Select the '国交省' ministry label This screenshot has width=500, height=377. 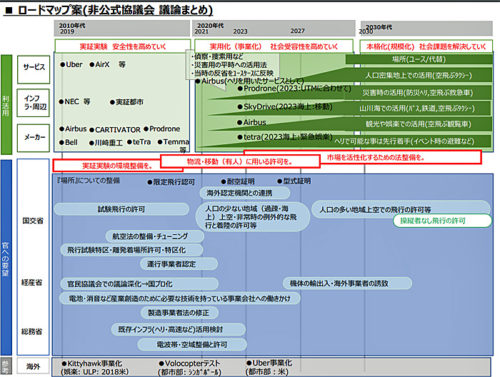tap(33, 221)
